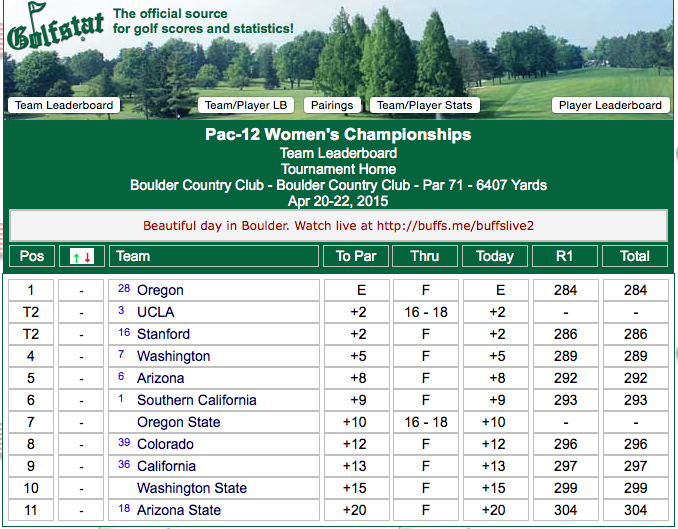Open Team/Player Stats

coord(425,105)
